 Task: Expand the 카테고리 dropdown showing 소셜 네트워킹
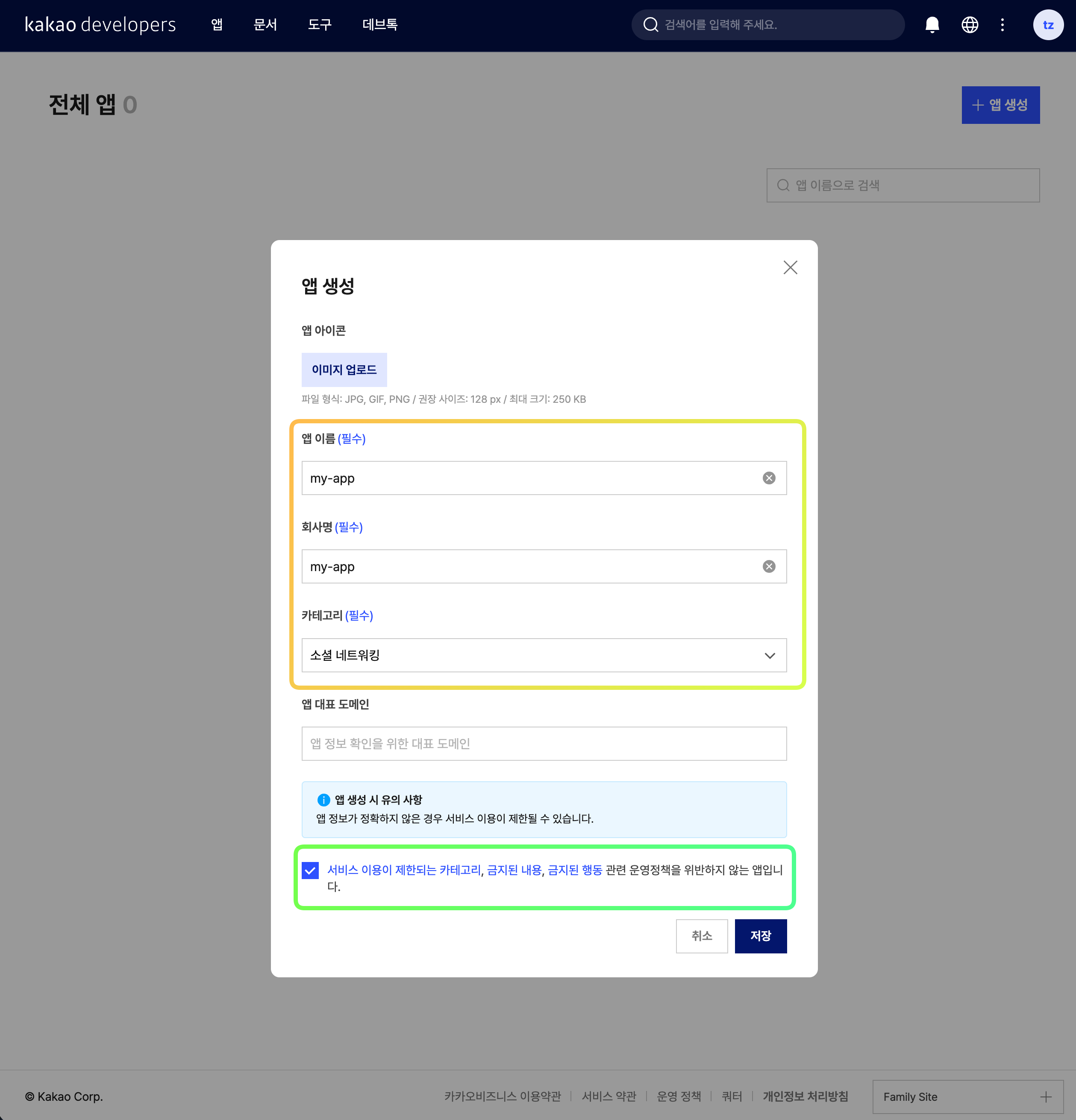[x=544, y=655]
